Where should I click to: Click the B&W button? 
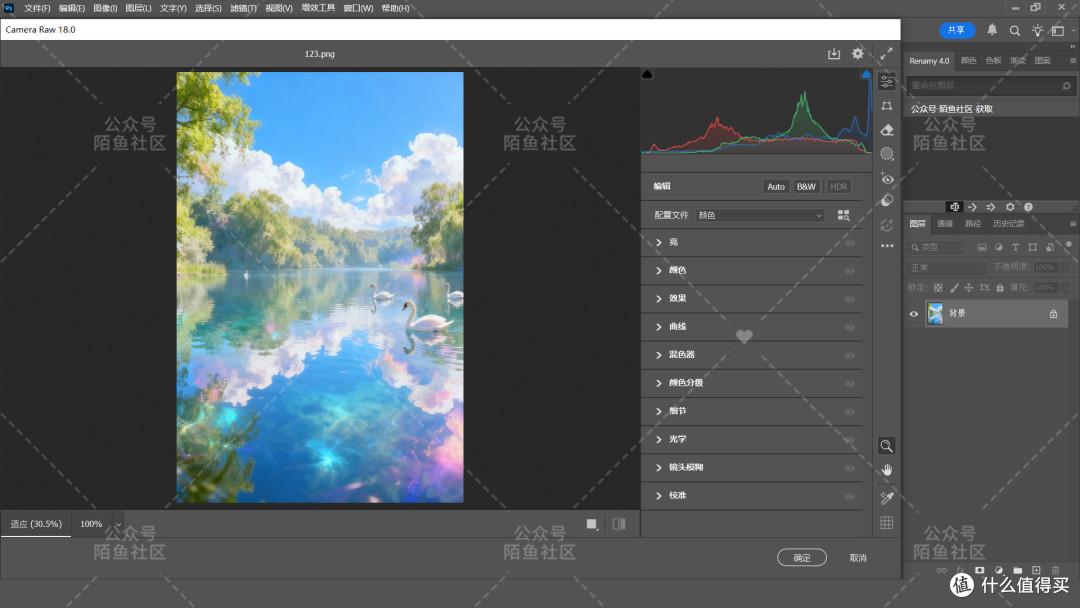click(x=806, y=187)
